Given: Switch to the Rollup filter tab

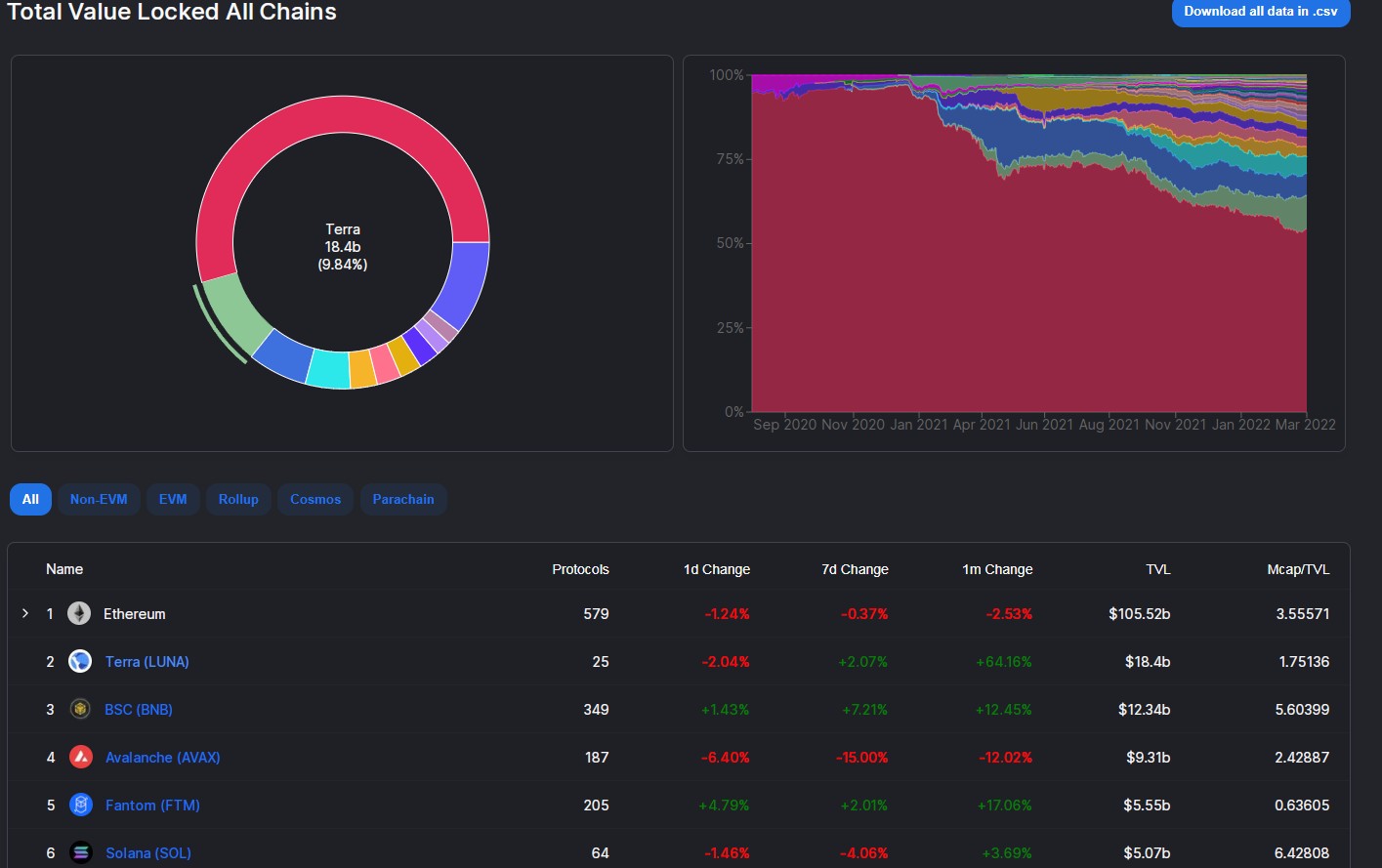Looking at the screenshot, I should coord(238,499).
